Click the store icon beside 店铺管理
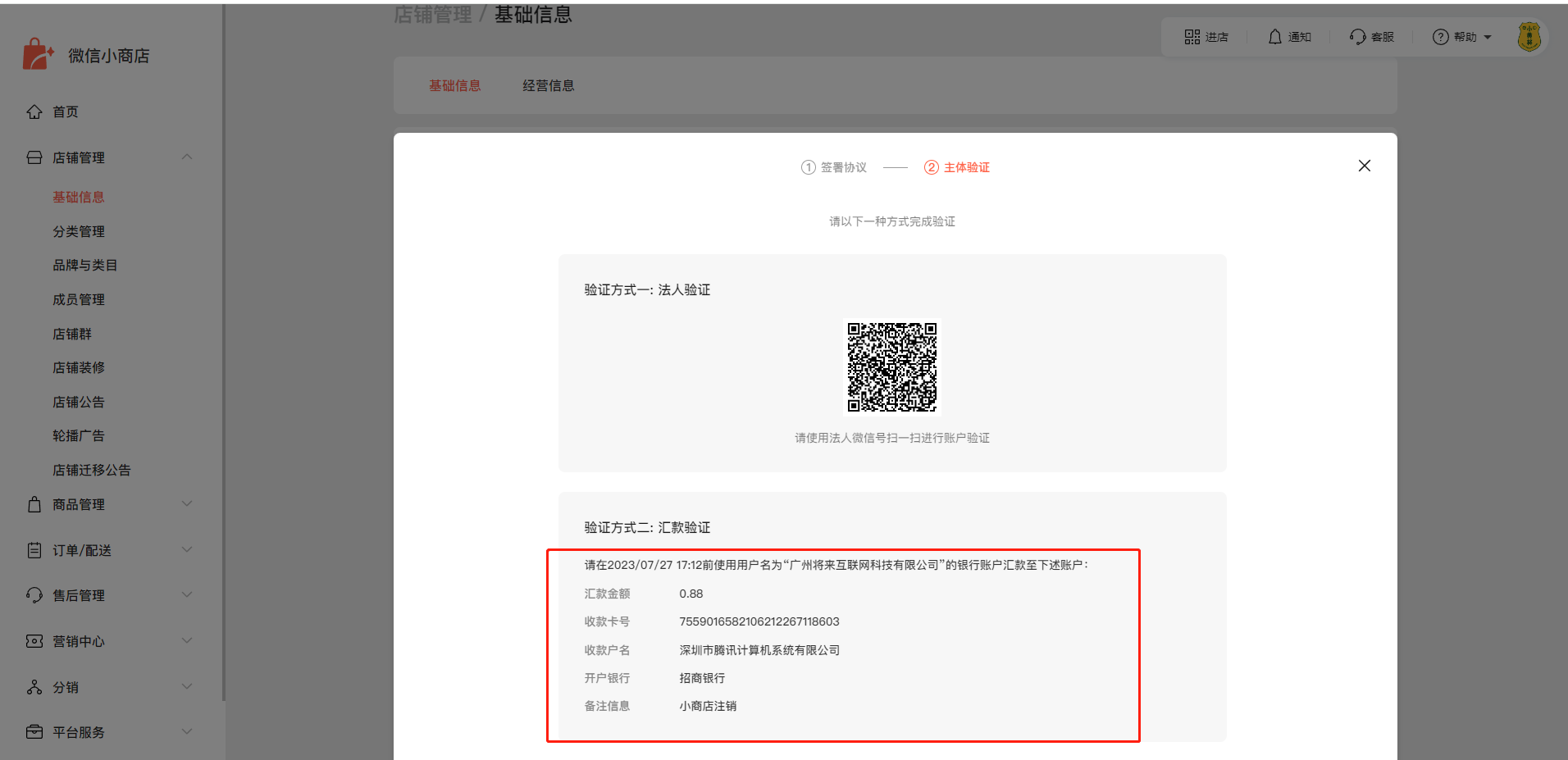This screenshot has width=1568, height=760. 34,157
